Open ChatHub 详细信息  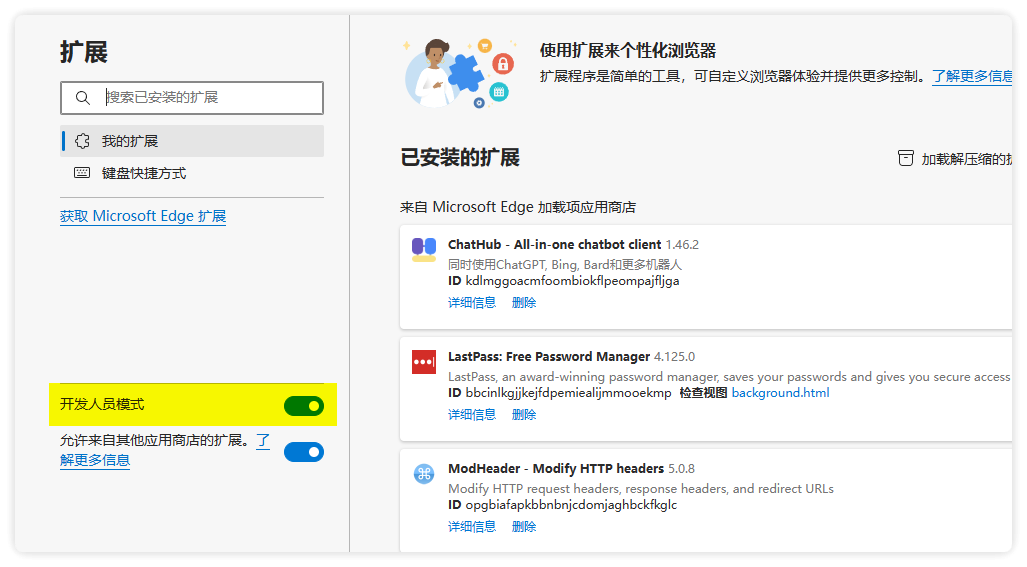pos(472,302)
